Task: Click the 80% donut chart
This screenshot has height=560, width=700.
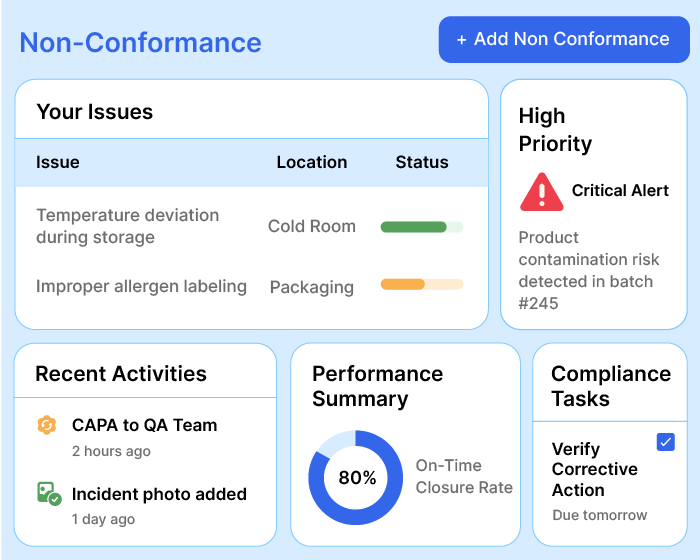Action: click(356, 478)
